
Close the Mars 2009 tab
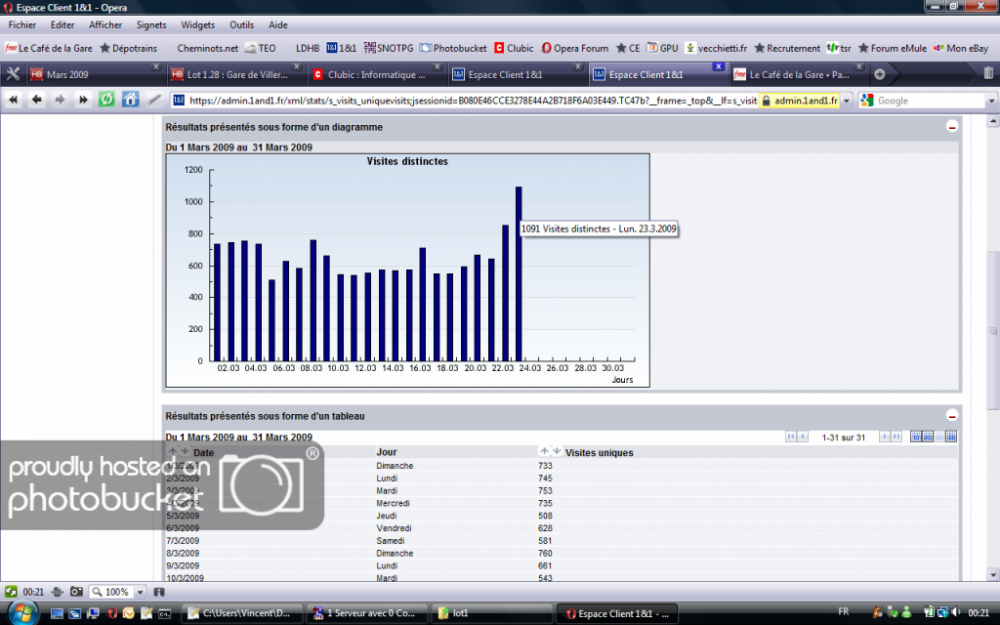[156, 66]
